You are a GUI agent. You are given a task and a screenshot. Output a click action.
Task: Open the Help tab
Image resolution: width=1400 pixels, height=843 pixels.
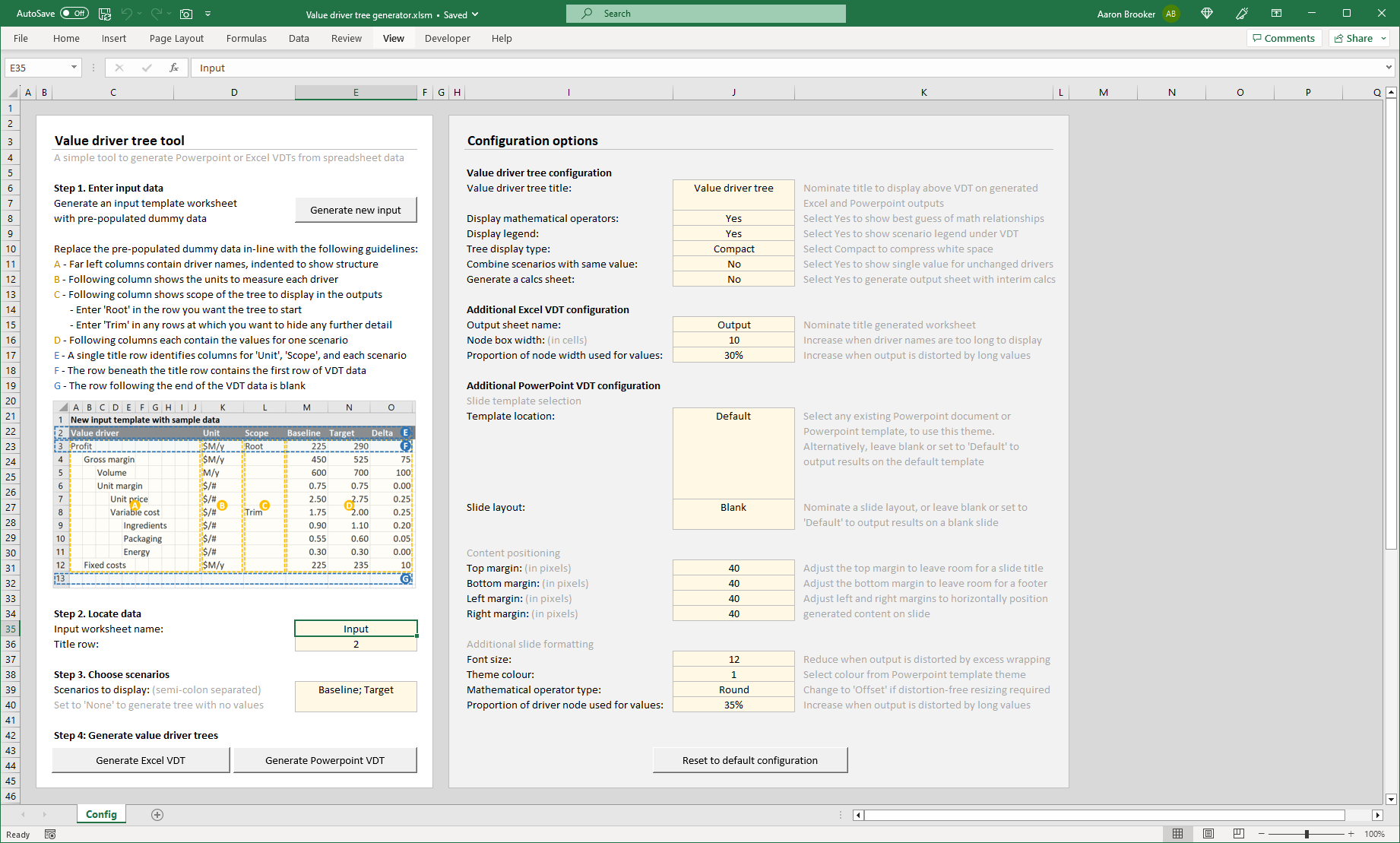[502, 38]
